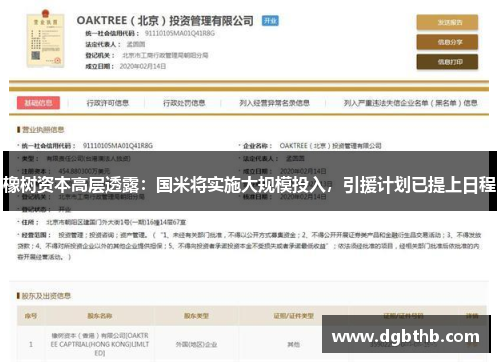Click the 发送报告 button
500x362 pixels.
447,22
